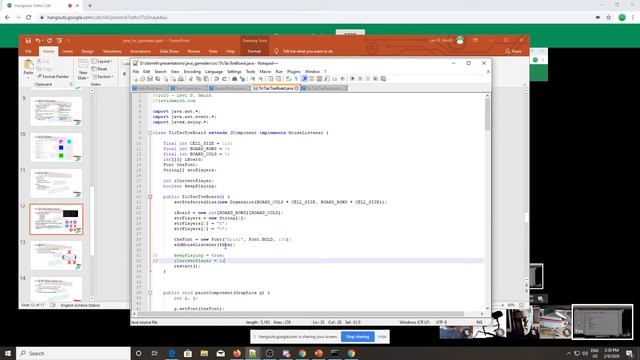
Task: Click the Zoom Out icon in Notepad++ toolbar
Action: coord(261,79)
